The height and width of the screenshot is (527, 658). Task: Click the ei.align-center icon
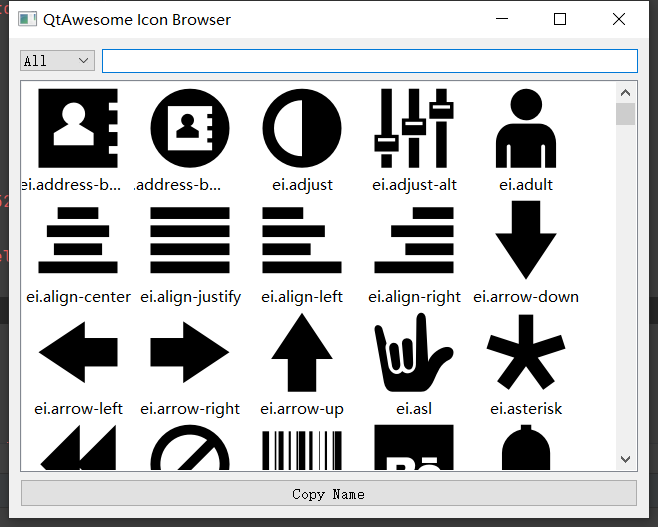coord(78,240)
